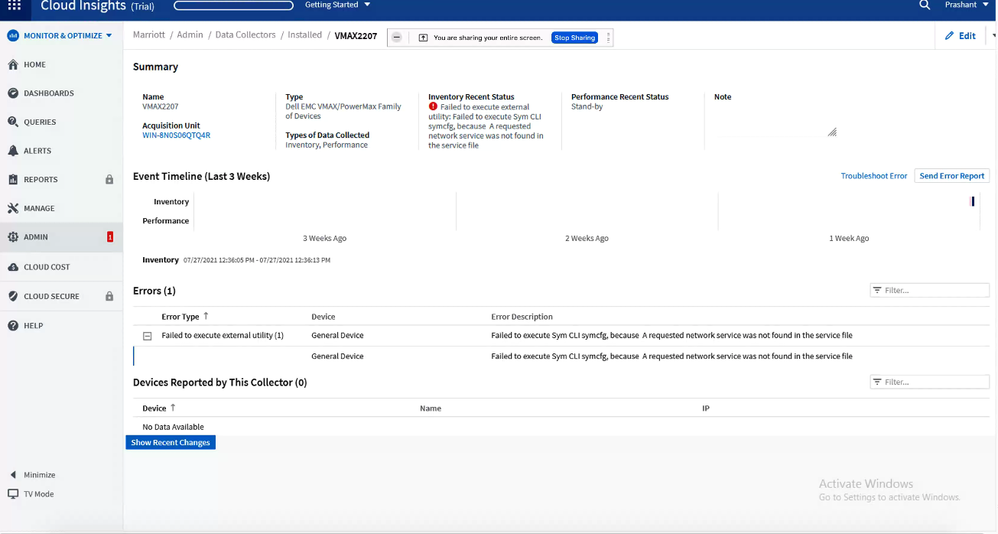Select the Admin sidebar menu item

36,237
